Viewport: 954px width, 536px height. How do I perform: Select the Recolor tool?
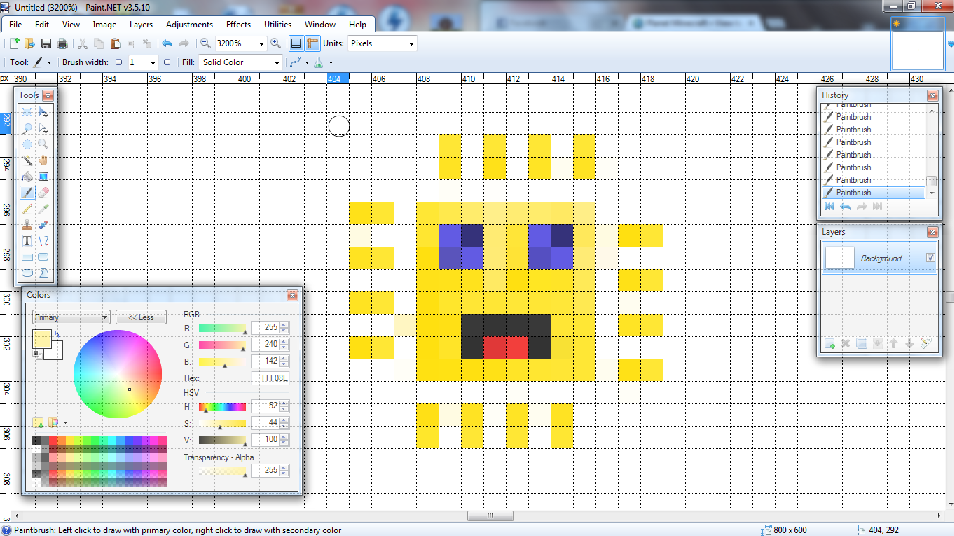(43, 225)
